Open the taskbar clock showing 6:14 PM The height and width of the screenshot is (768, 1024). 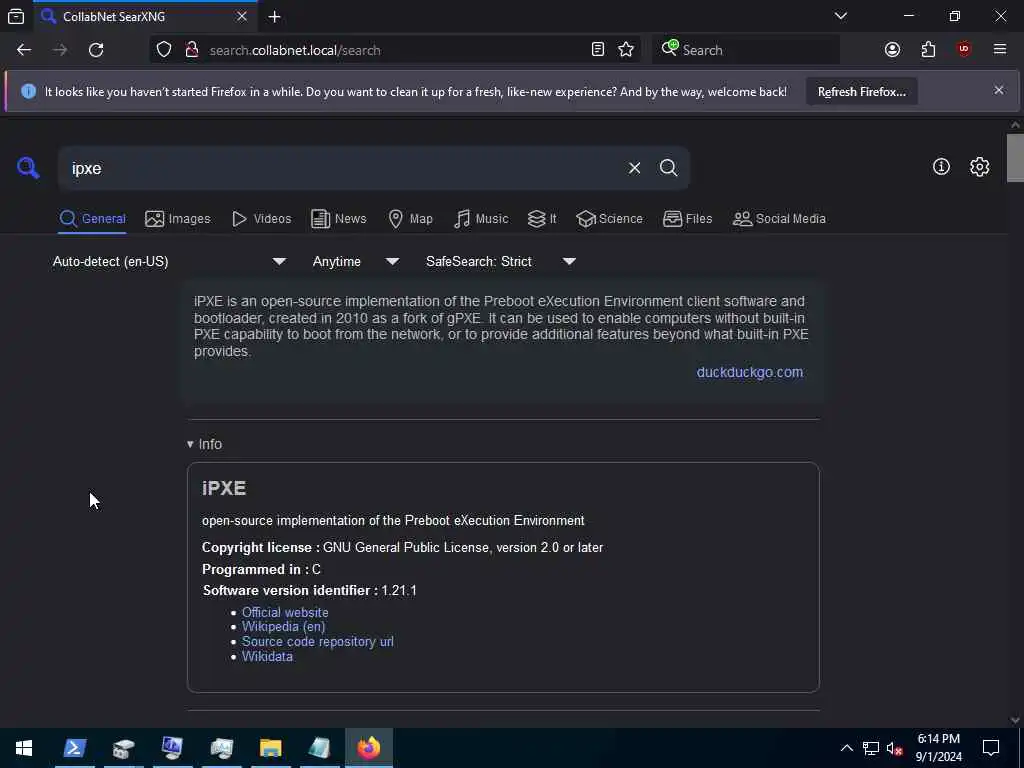[938, 748]
